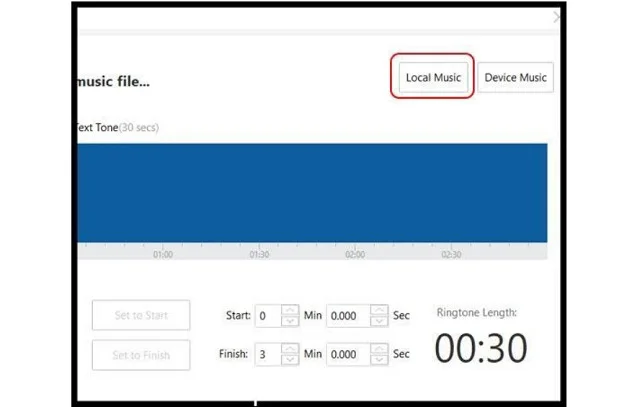Click the 02:00 timeline marker
640x407 pixels.
tap(355, 254)
